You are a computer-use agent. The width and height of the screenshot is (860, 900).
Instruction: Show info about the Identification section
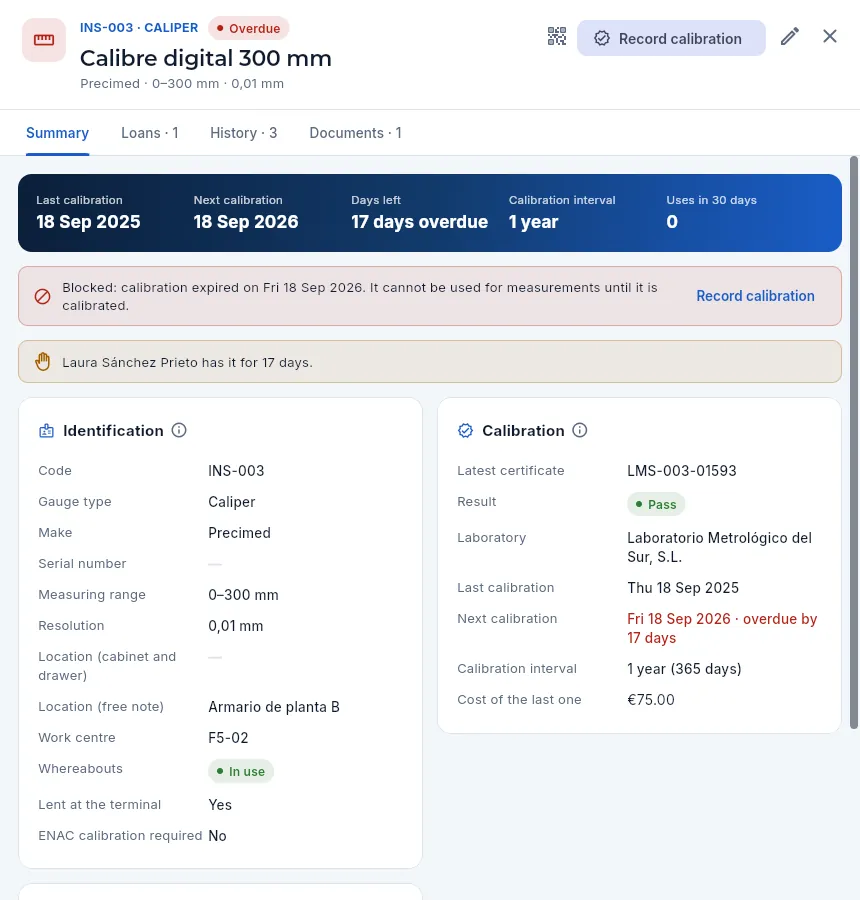(179, 430)
